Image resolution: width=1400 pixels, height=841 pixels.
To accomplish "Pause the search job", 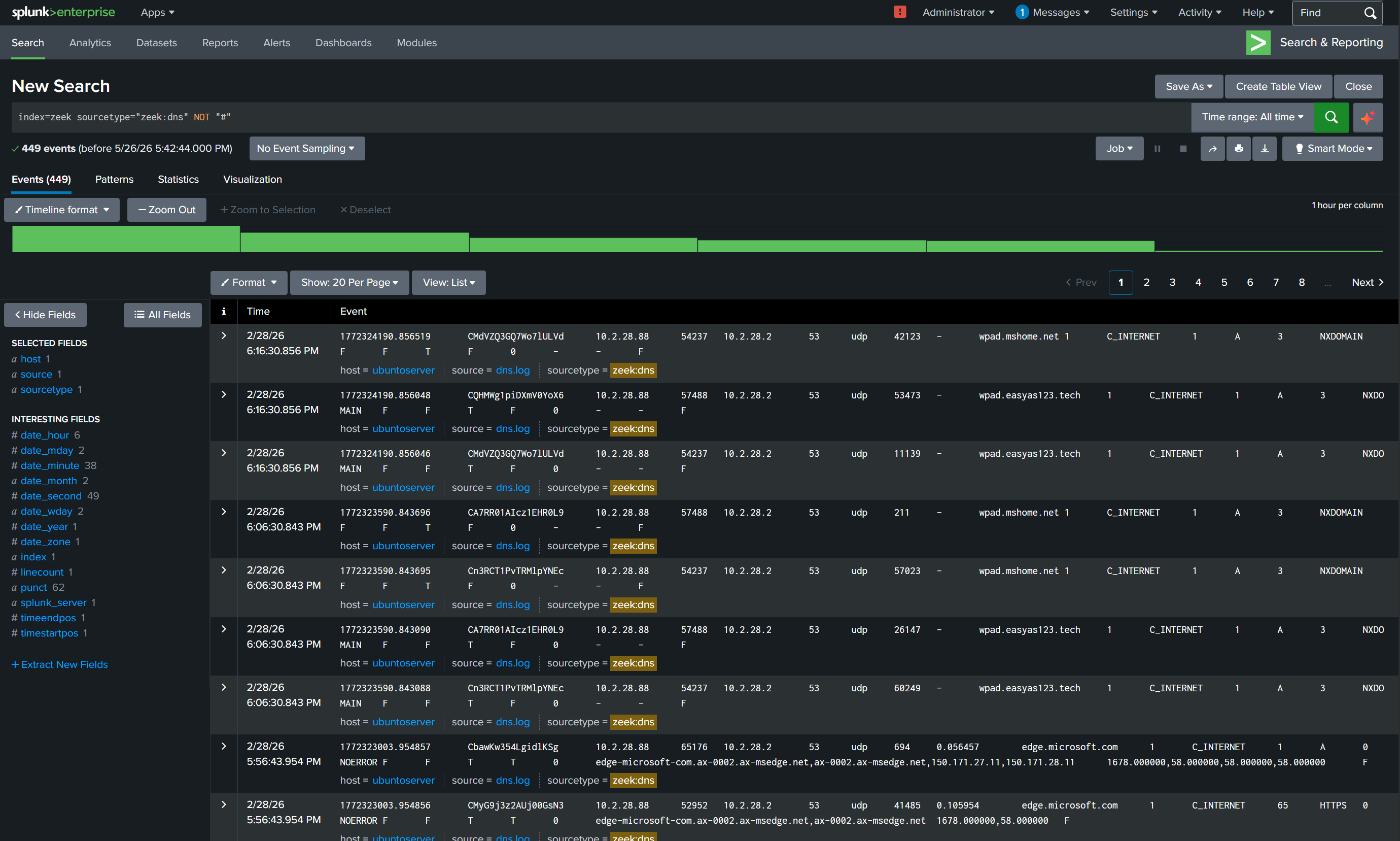I will 1157,149.
